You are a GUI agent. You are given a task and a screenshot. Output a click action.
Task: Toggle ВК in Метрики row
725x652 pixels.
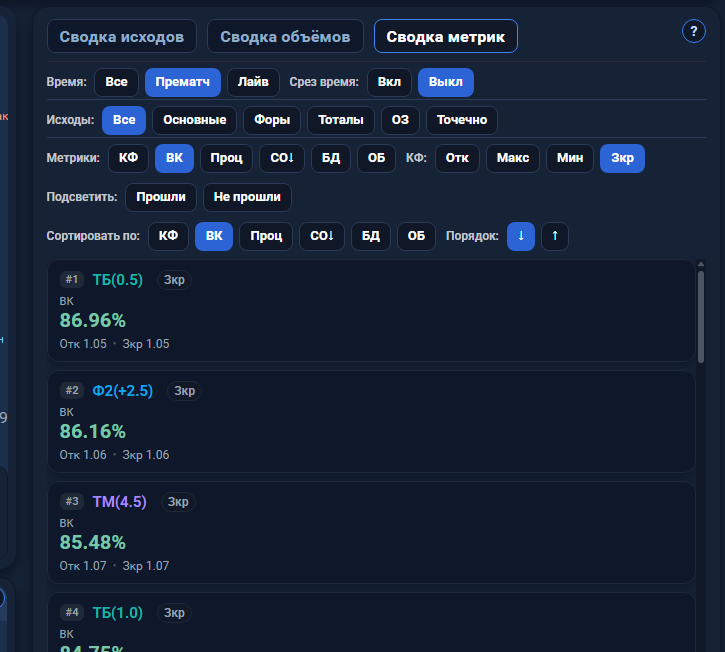(x=174, y=158)
